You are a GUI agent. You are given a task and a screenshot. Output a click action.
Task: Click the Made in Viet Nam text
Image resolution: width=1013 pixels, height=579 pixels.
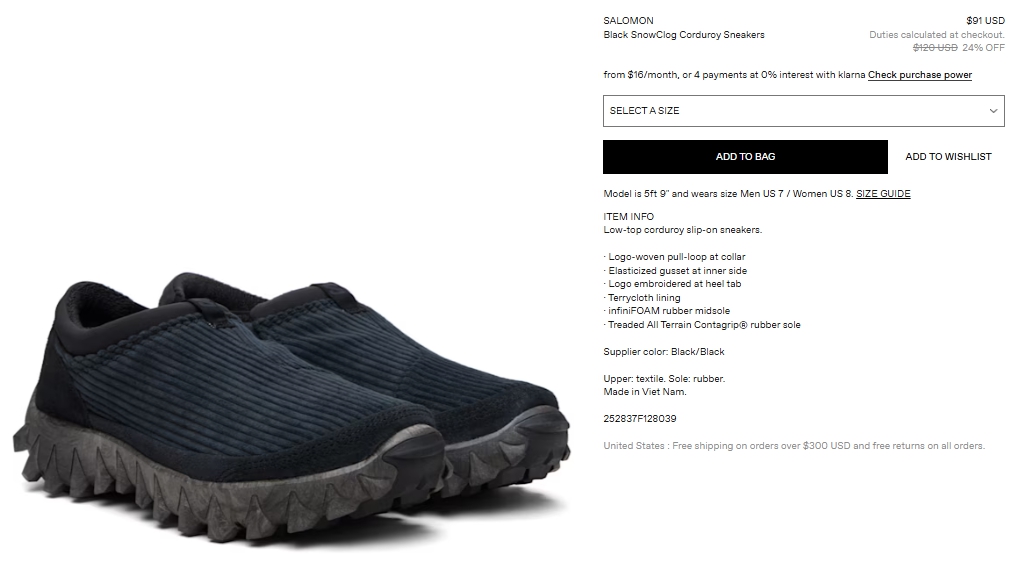coord(645,392)
